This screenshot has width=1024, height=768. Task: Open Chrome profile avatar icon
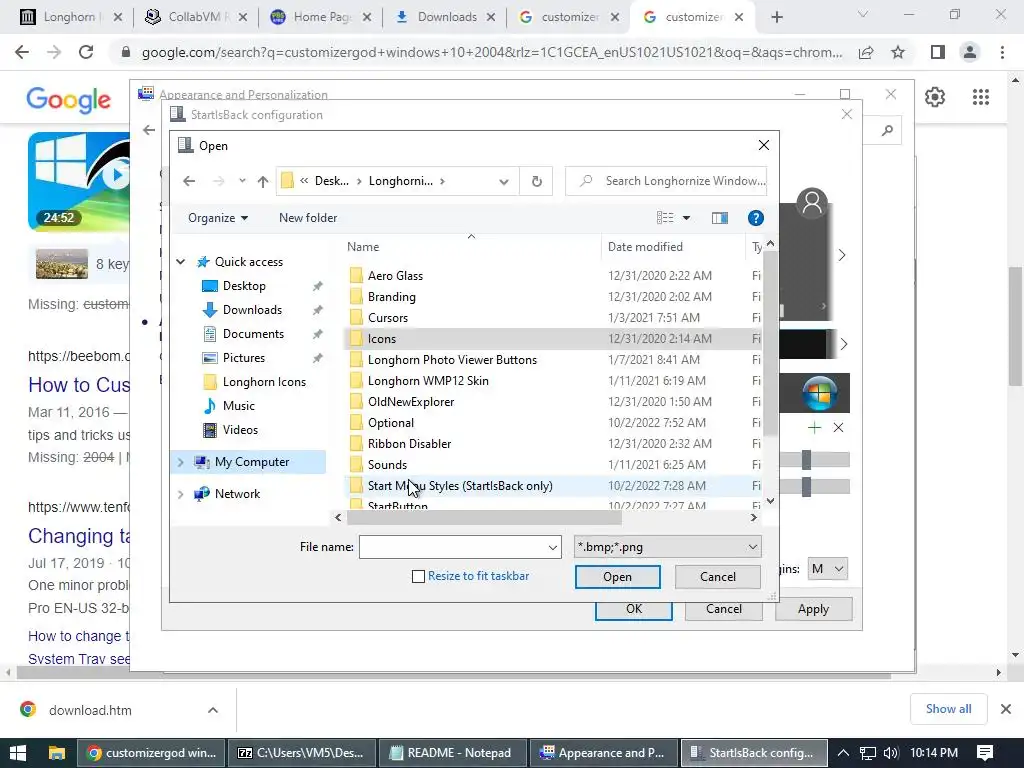[970, 52]
